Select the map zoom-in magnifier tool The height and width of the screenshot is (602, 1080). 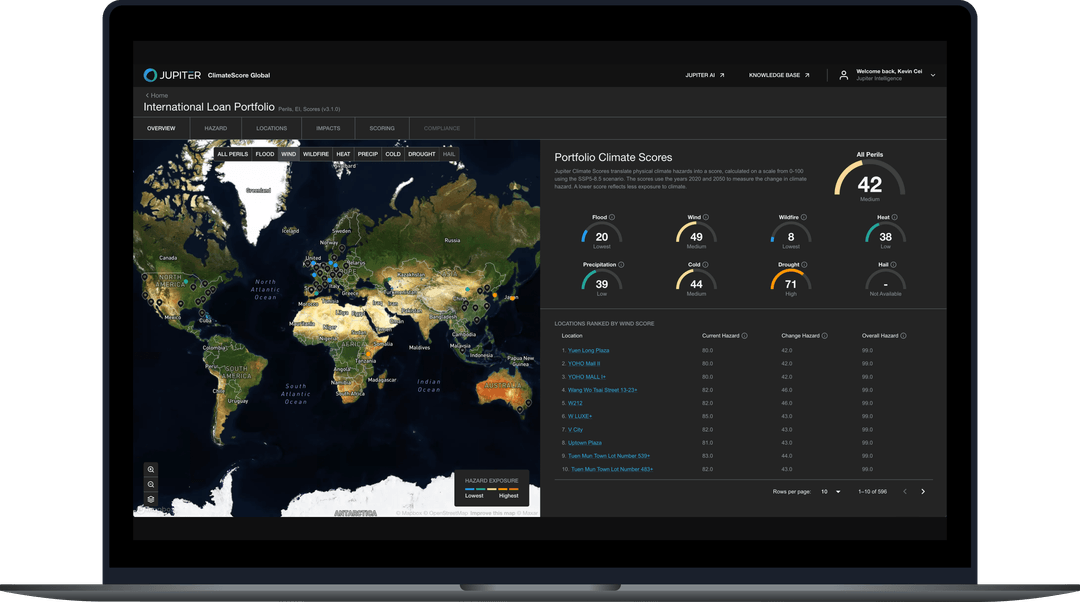[151, 469]
